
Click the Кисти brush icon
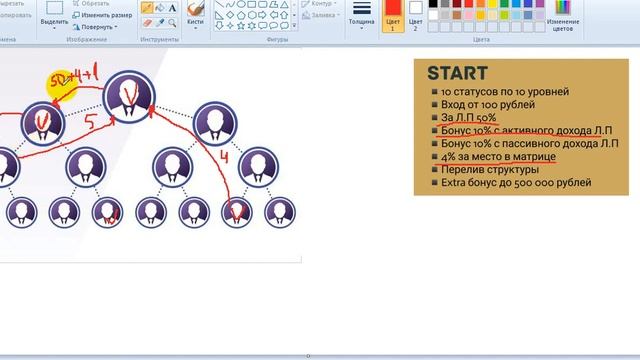pos(196,8)
